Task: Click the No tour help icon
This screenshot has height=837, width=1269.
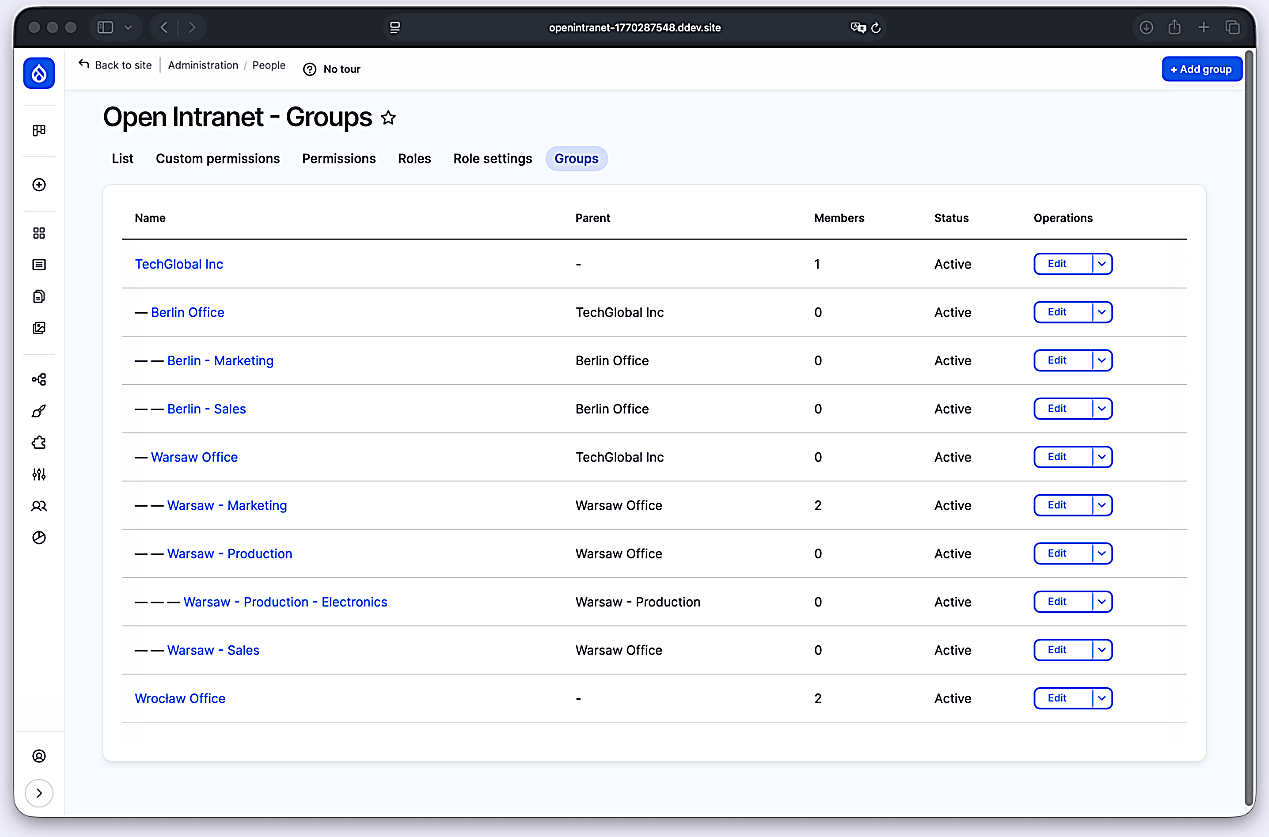Action: 310,69
